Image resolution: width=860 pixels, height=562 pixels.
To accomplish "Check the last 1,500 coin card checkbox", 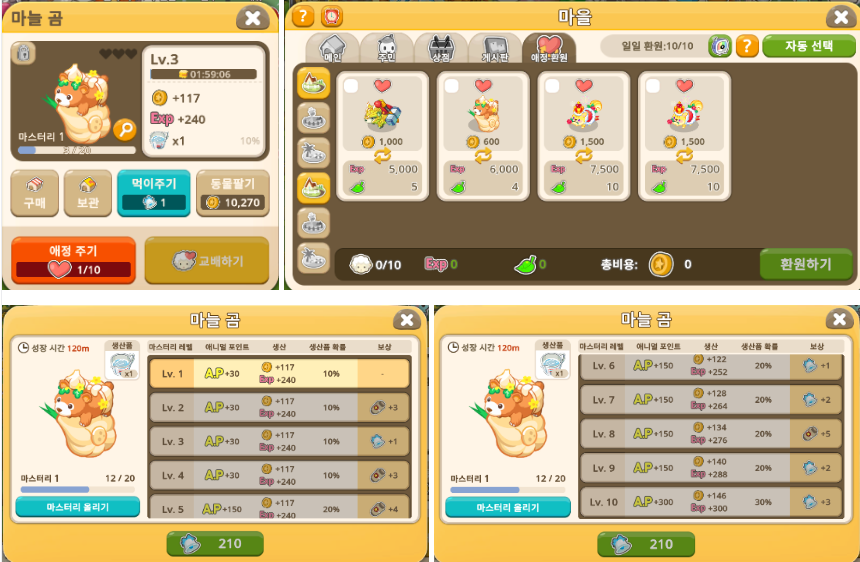I will tap(653, 86).
